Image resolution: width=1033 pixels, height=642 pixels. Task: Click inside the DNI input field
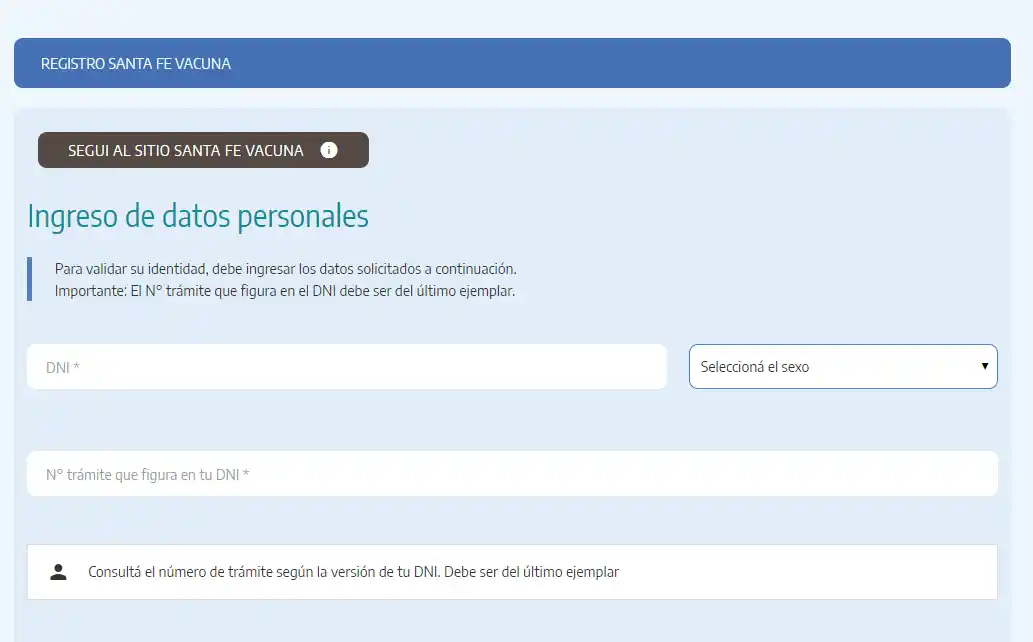[x=346, y=366]
